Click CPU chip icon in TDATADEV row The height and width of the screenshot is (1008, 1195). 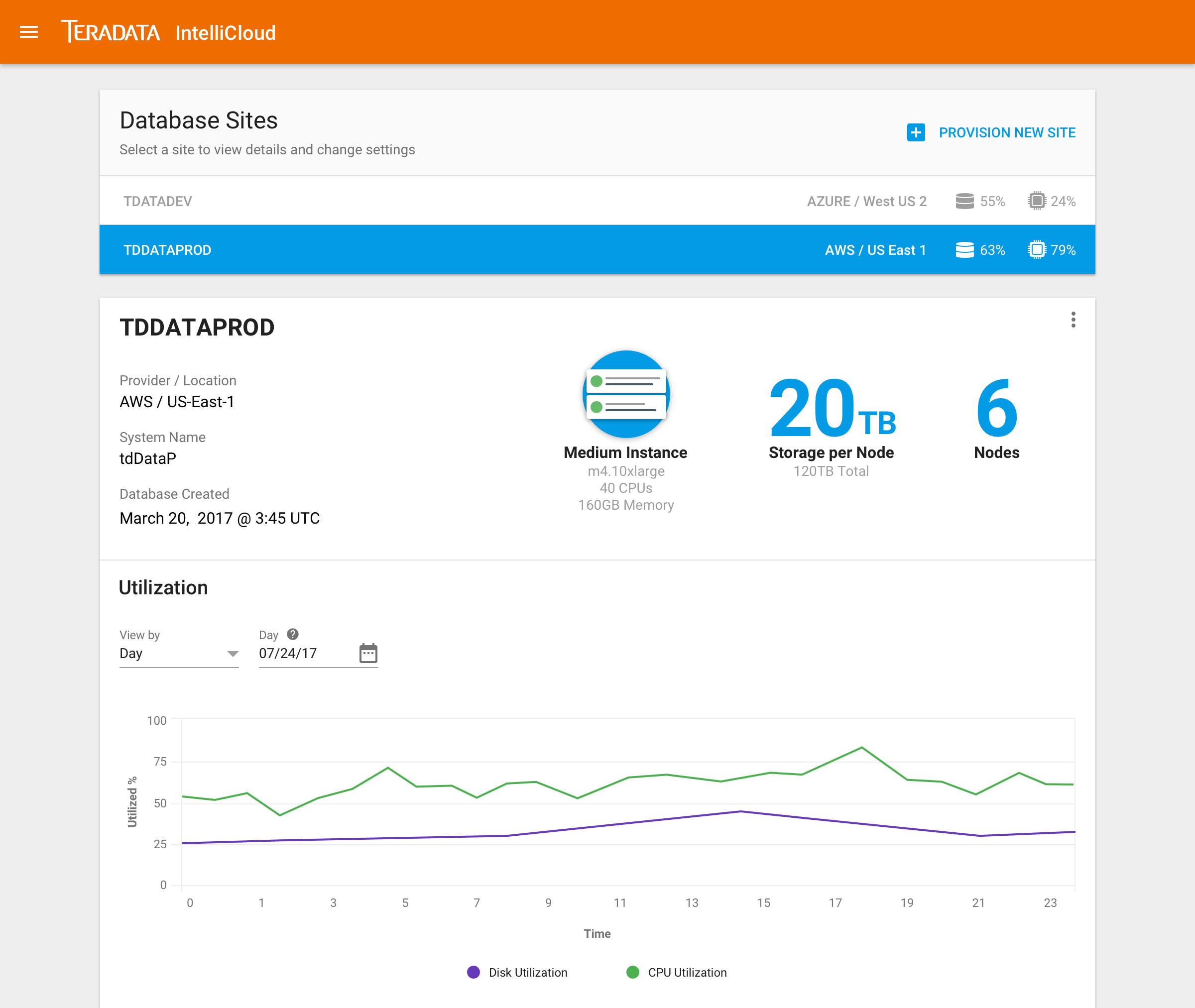coord(1036,201)
